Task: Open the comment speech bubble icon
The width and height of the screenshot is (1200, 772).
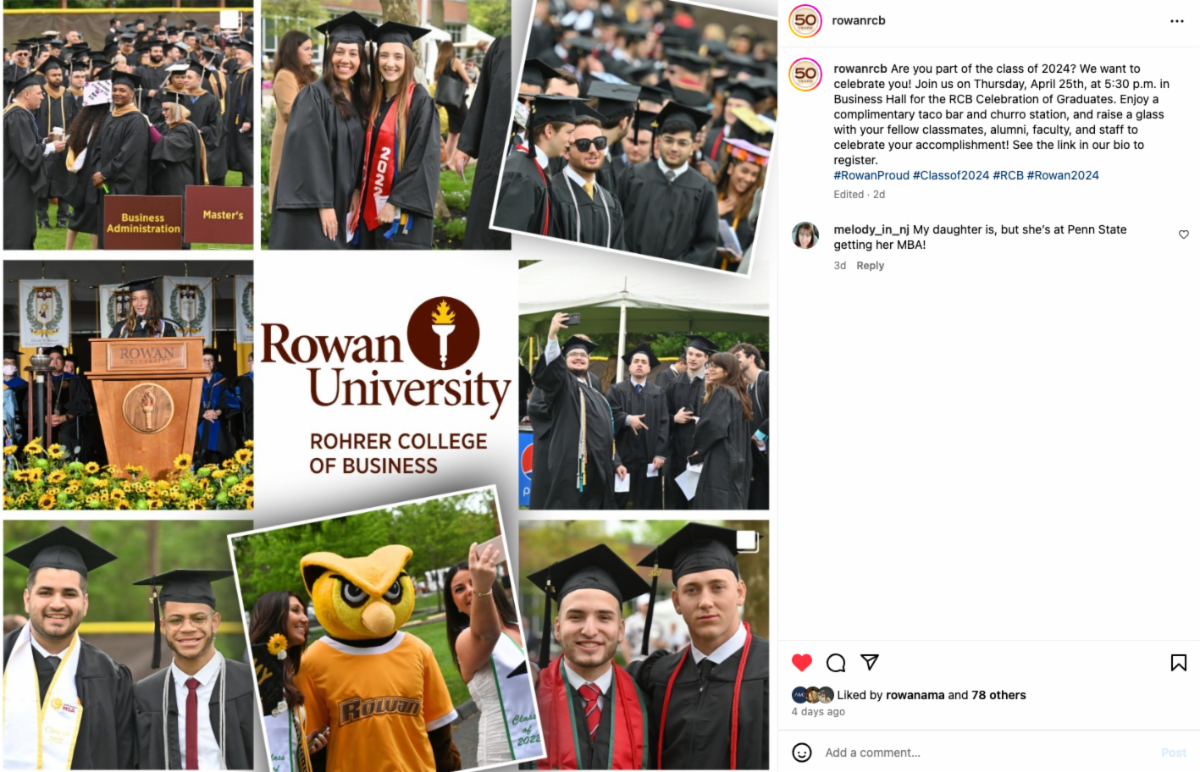Action: [x=836, y=663]
